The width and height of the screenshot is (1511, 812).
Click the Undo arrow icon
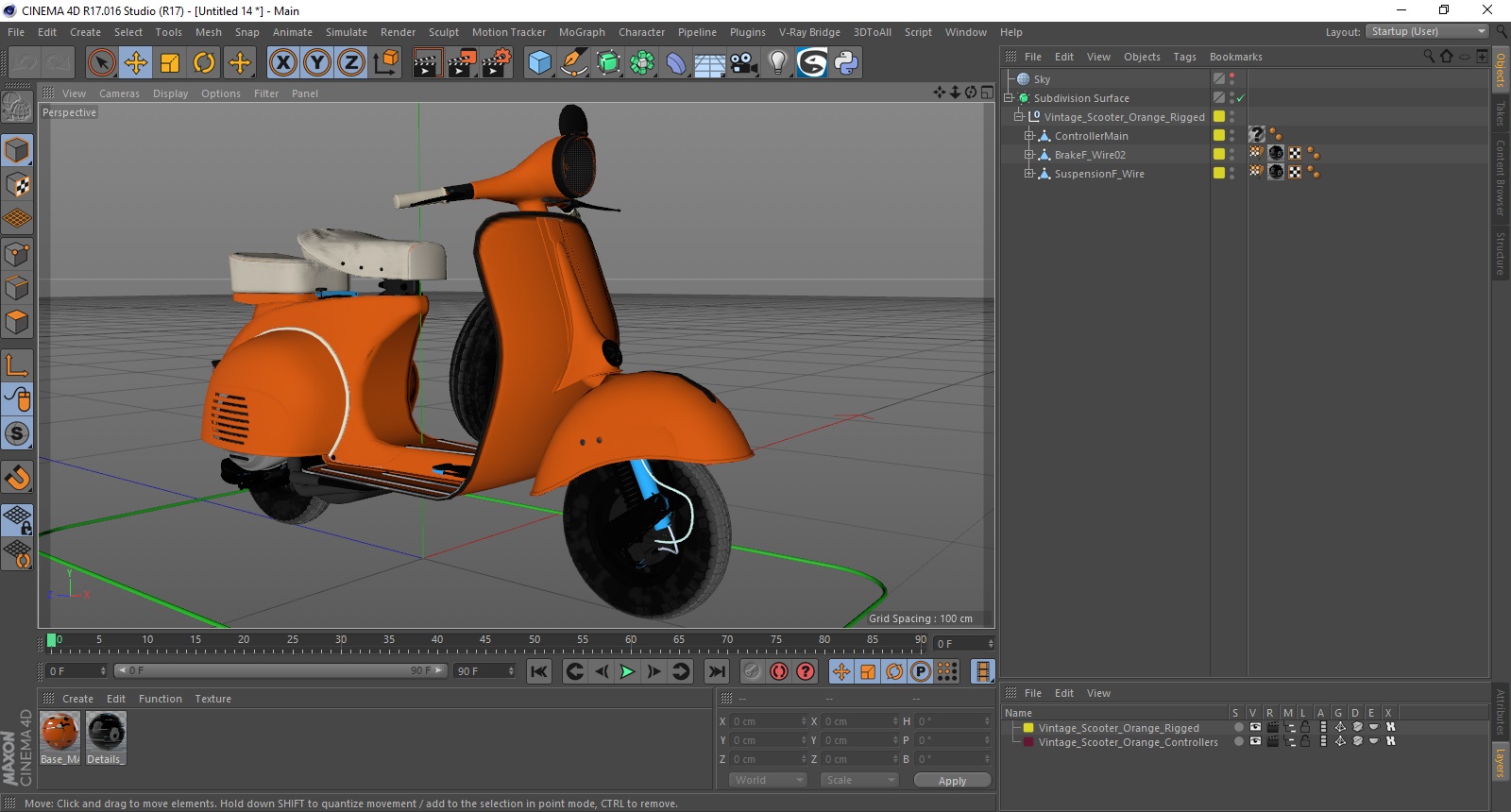pyautogui.click(x=25, y=63)
